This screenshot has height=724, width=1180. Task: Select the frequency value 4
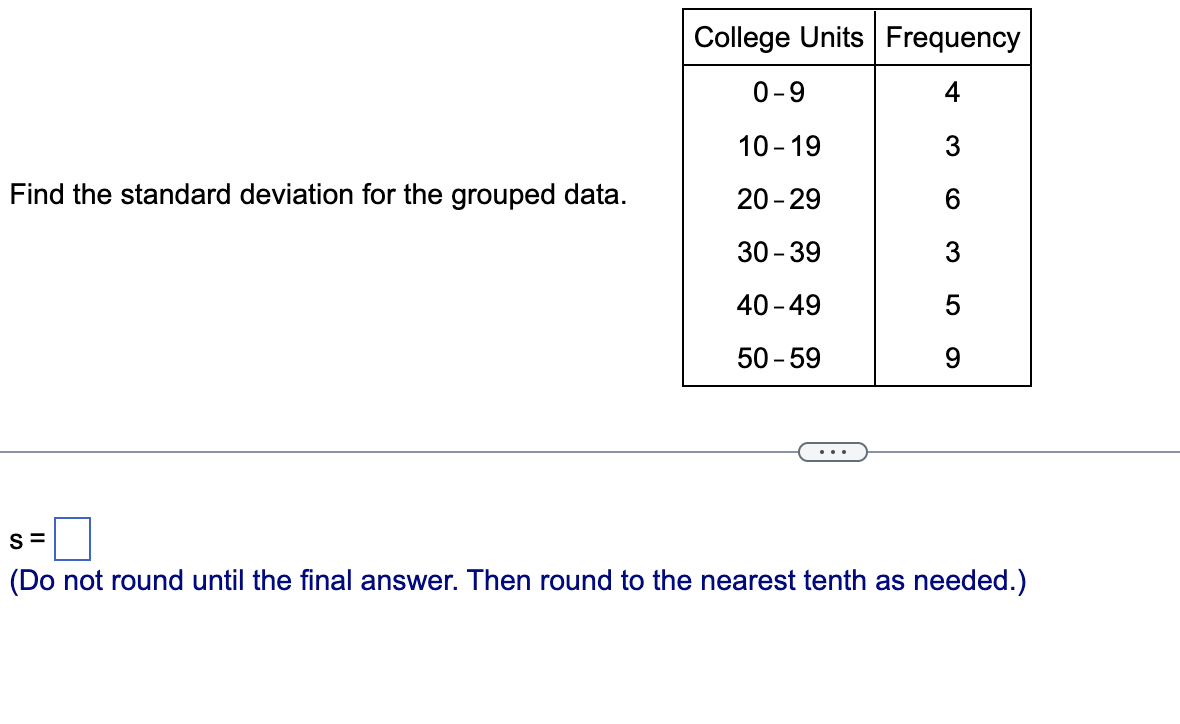point(952,93)
